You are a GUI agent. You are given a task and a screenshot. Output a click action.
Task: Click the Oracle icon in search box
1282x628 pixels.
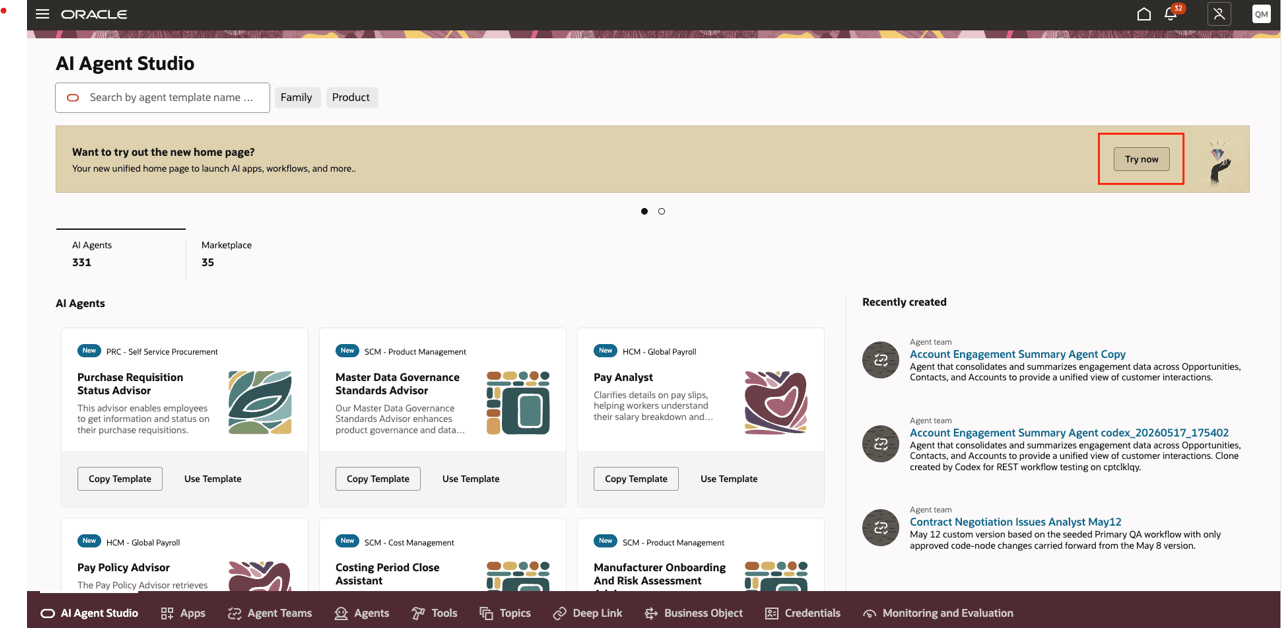tap(73, 98)
